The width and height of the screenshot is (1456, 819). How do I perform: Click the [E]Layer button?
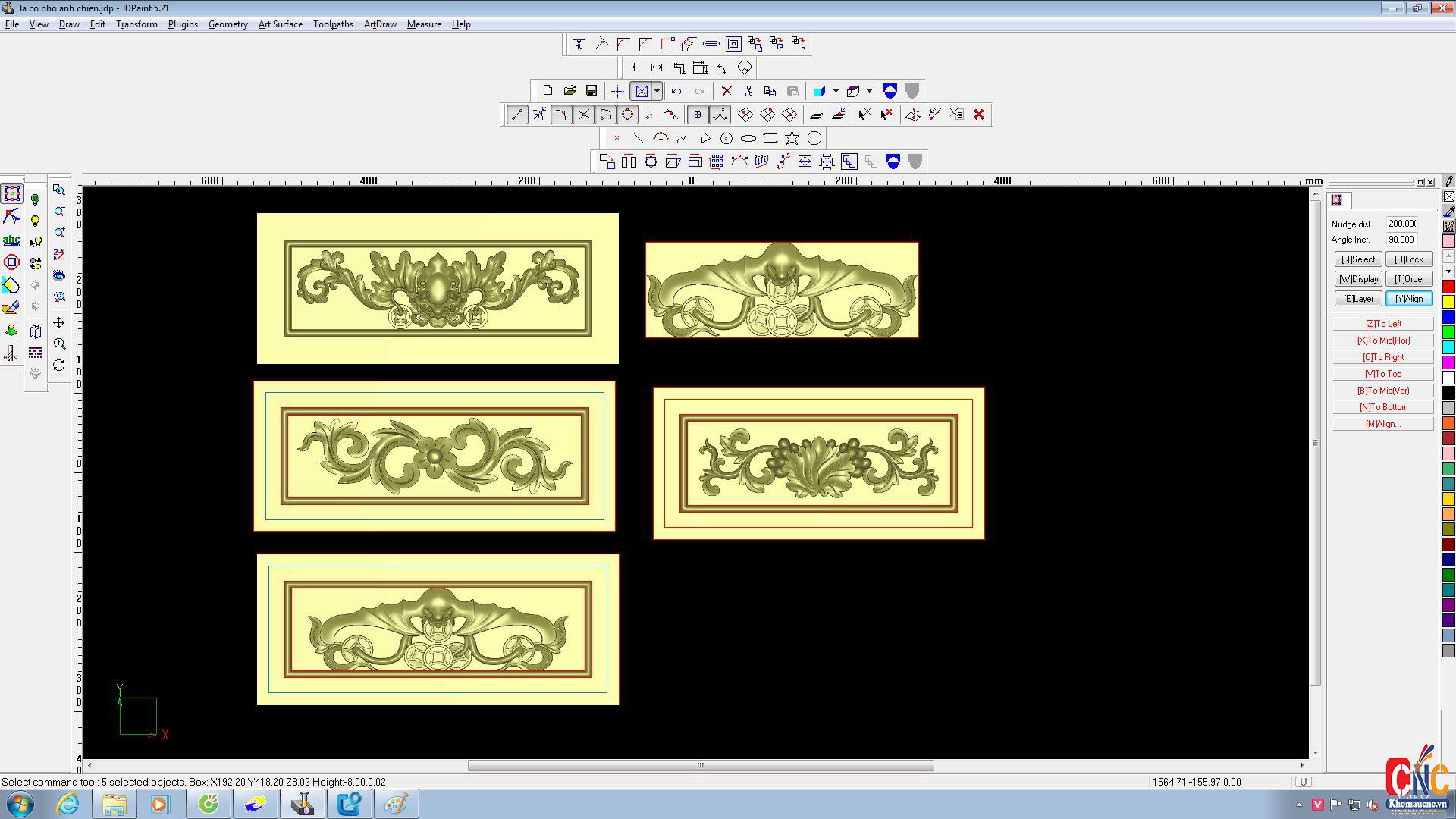1358,299
